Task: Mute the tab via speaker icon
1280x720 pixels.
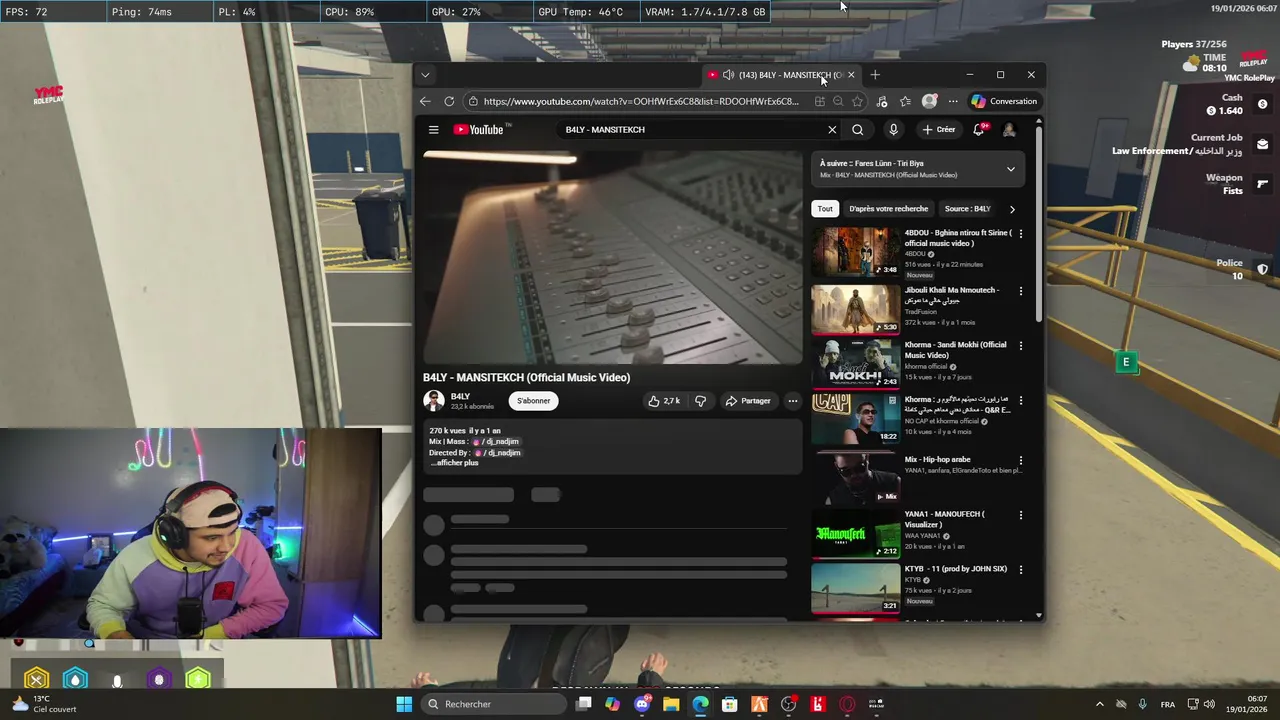Action: point(728,75)
